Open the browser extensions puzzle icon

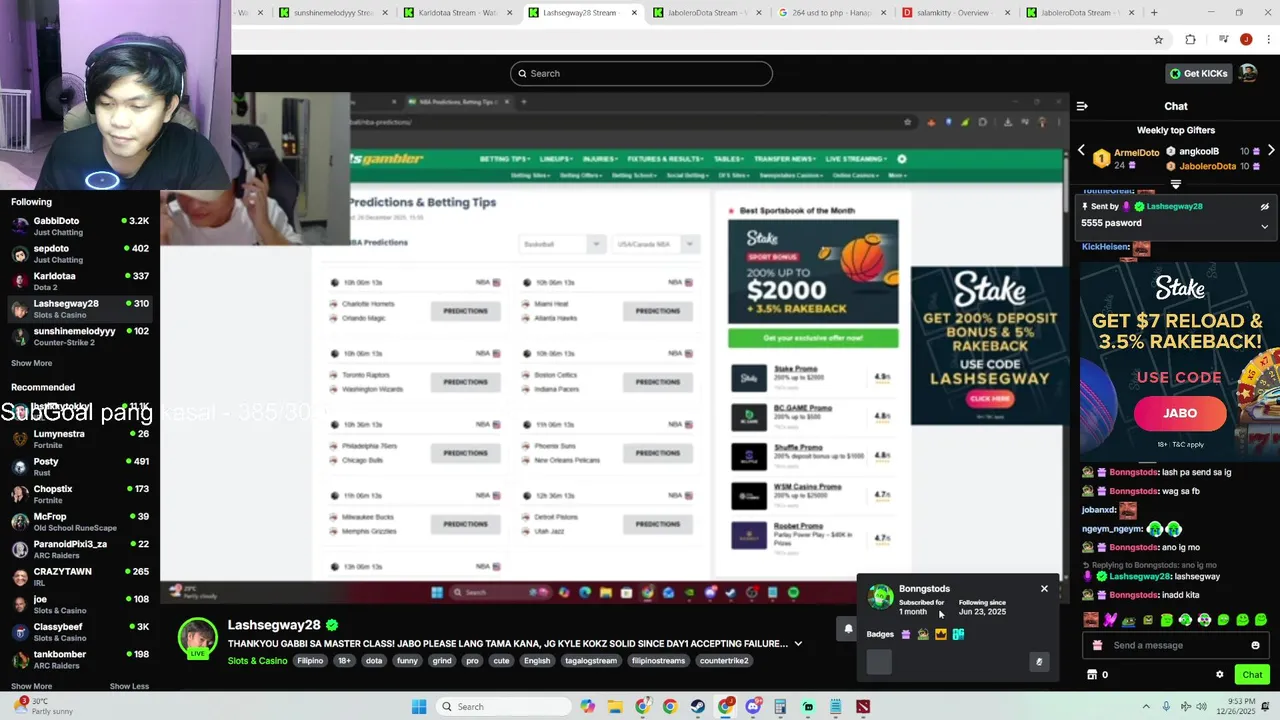pos(1190,39)
